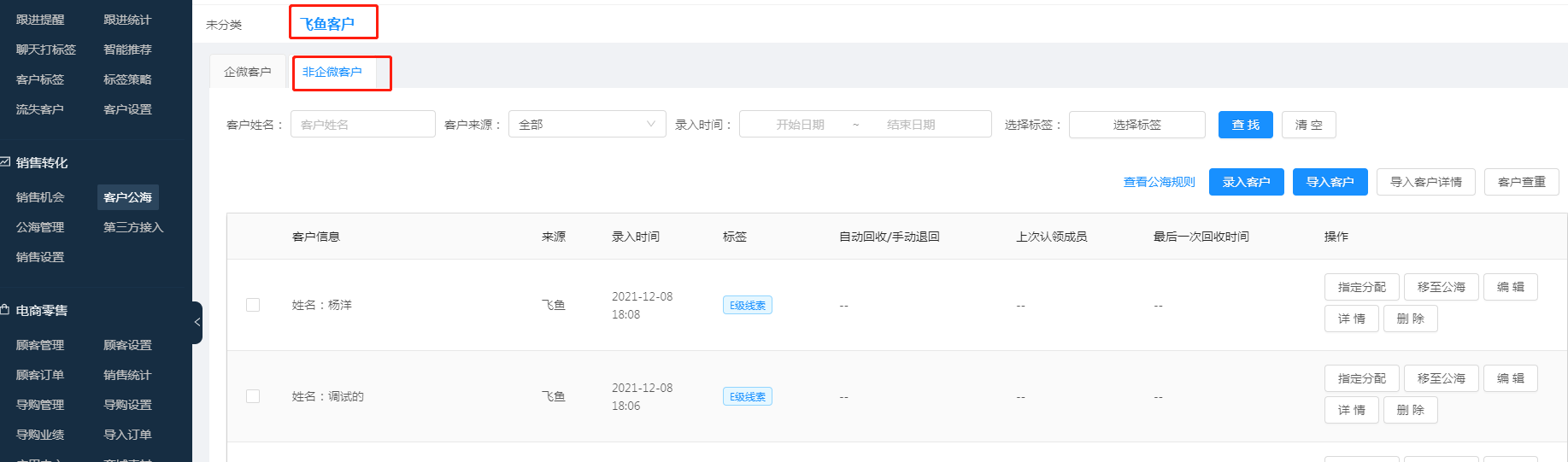
Task: Click the 2021-12-08 18:06 time cell
Action: pyautogui.click(x=643, y=397)
